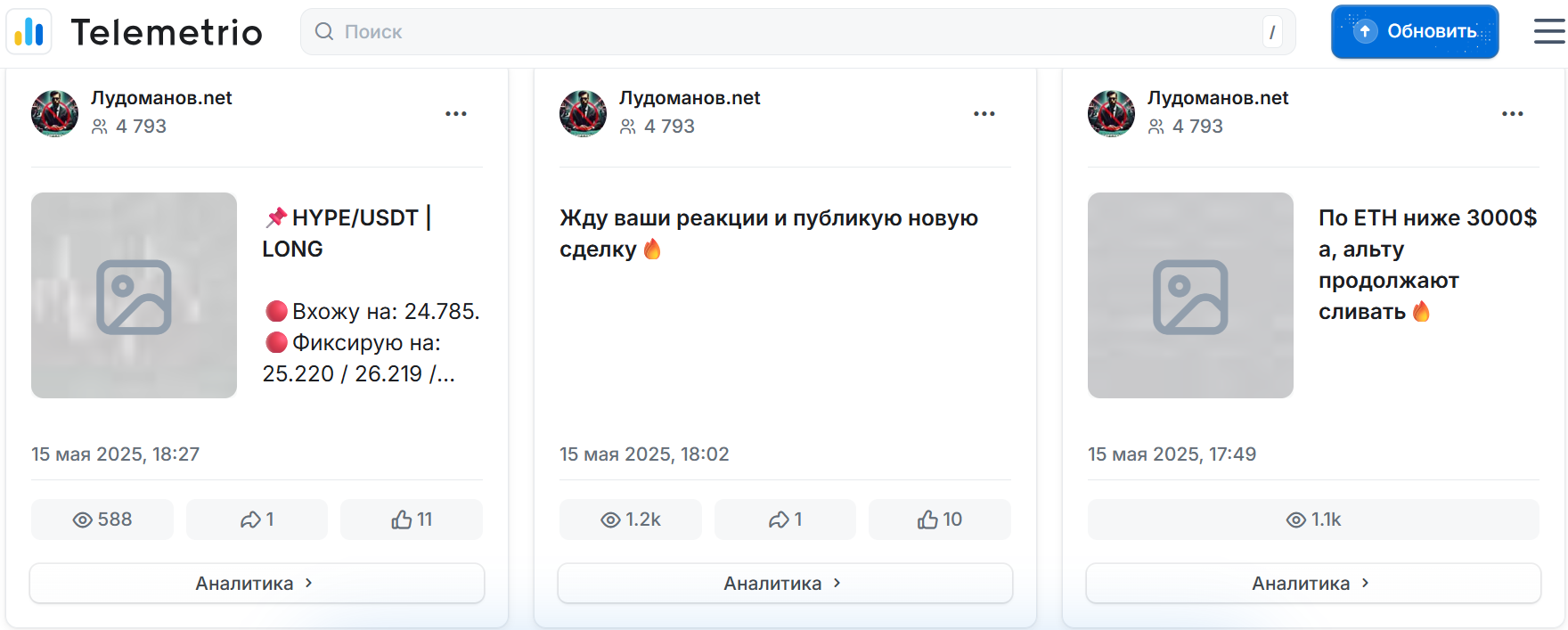Screen dimensions: 1568x630
Task: Open image thumbnail of HYPE/USDT post
Action: [134, 295]
